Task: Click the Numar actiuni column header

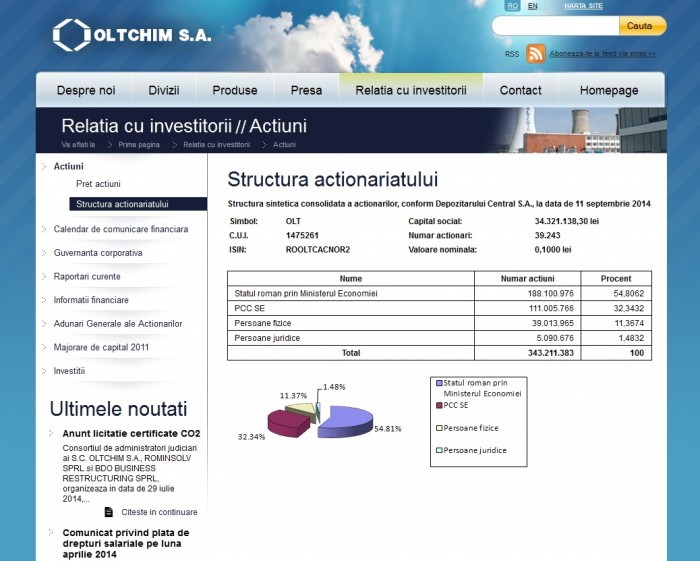Action: [x=528, y=278]
